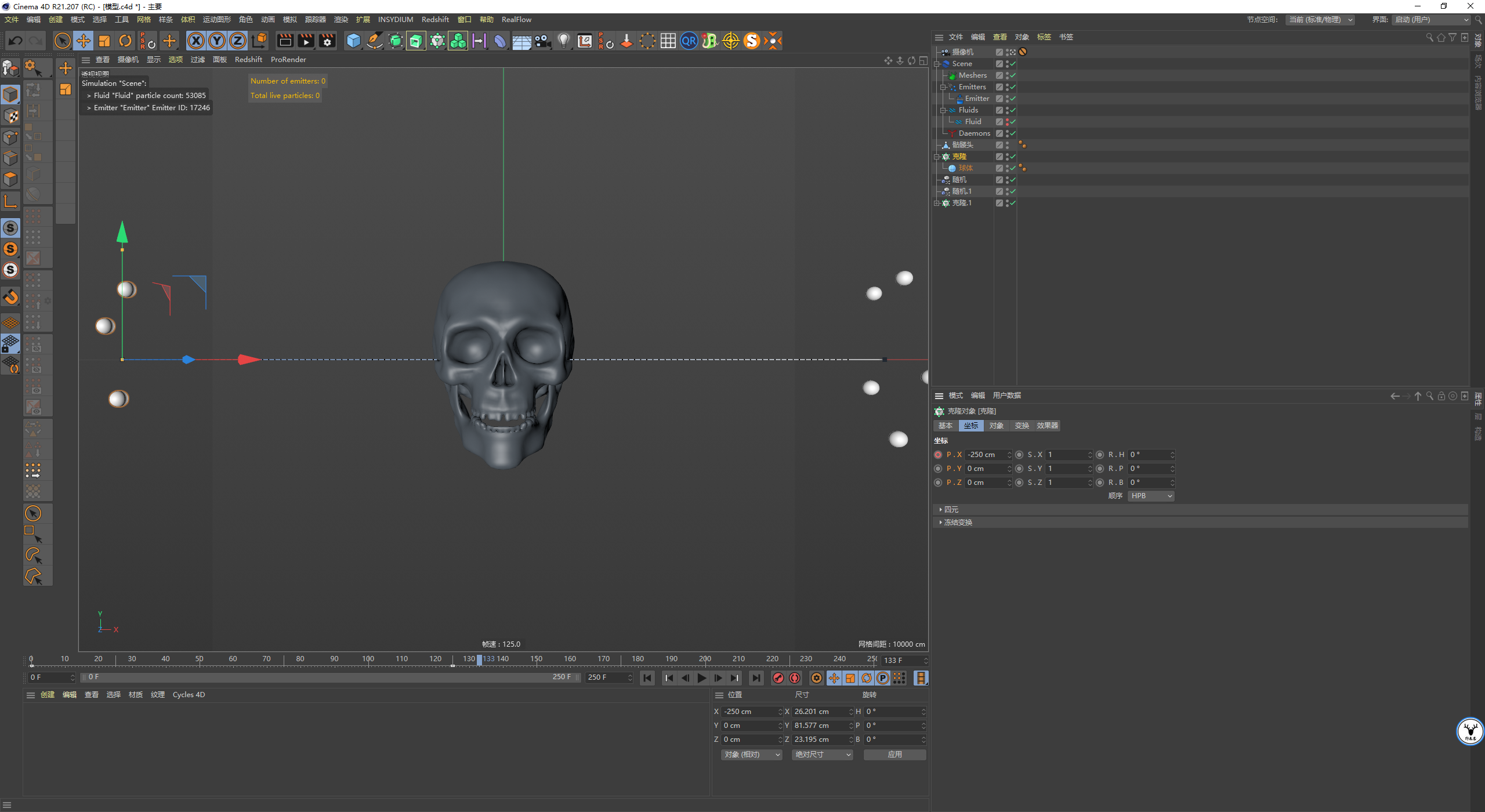The height and width of the screenshot is (812, 1485).
Task: Open the 绝对尺寸 size mode dropdown
Action: (822, 755)
